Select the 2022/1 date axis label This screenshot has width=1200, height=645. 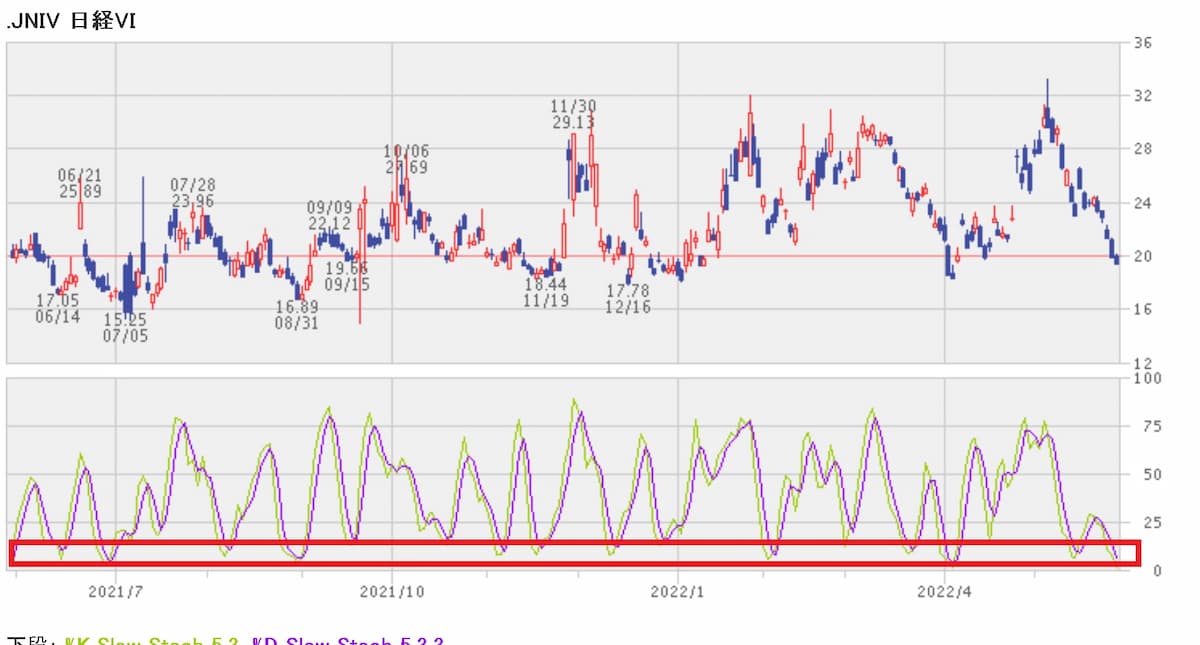coord(677,591)
